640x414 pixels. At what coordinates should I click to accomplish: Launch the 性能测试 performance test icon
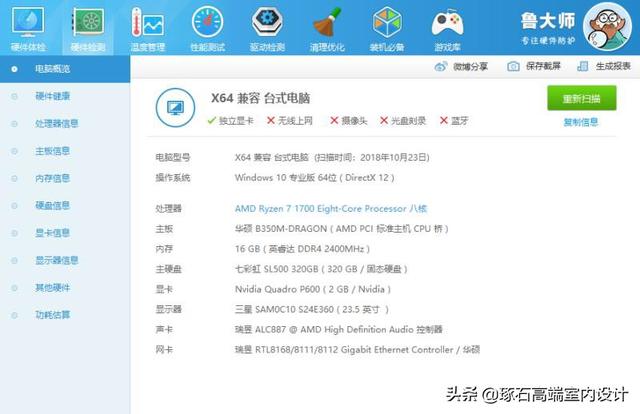pos(207,27)
